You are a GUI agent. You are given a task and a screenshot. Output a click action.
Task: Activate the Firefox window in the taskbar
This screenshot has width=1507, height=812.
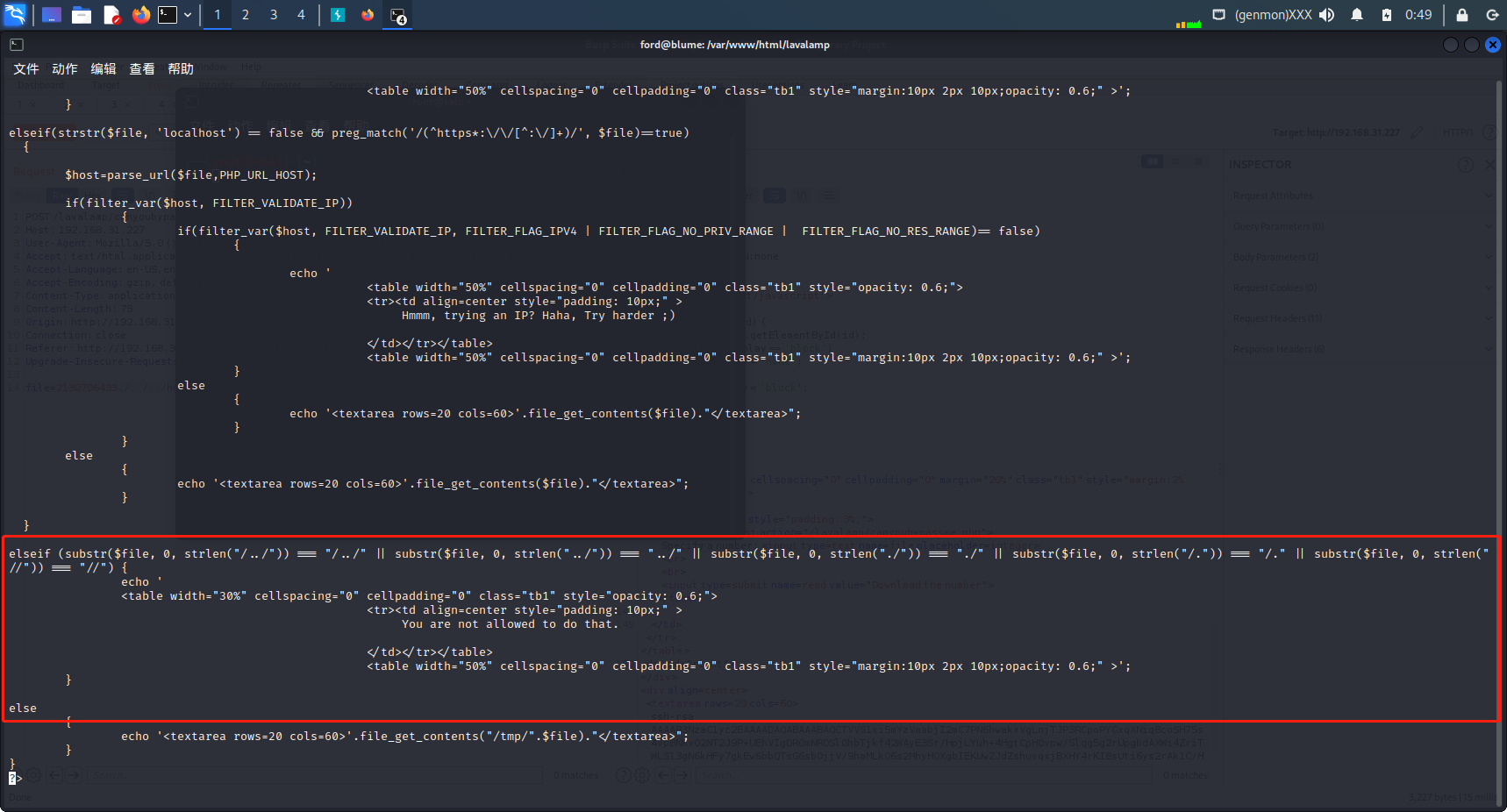click(x=368, y=15)
